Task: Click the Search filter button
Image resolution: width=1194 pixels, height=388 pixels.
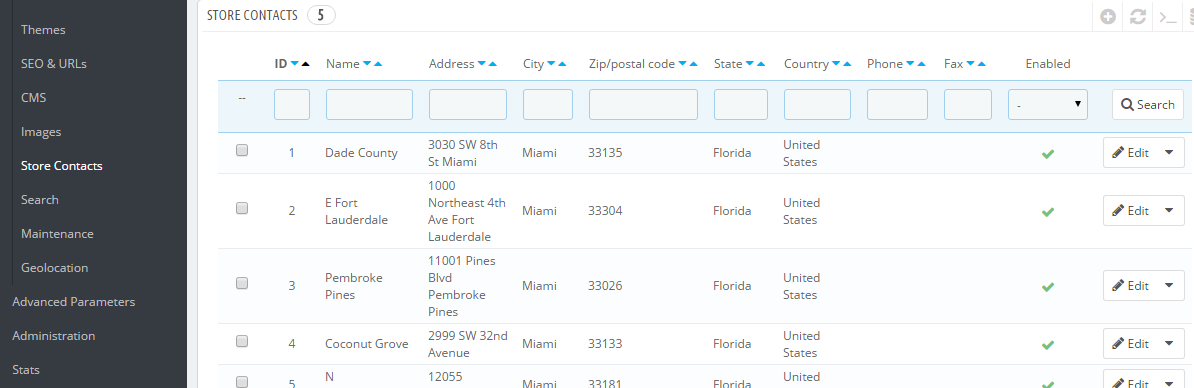Action: pyautogui.click(x=1148, y=104)
